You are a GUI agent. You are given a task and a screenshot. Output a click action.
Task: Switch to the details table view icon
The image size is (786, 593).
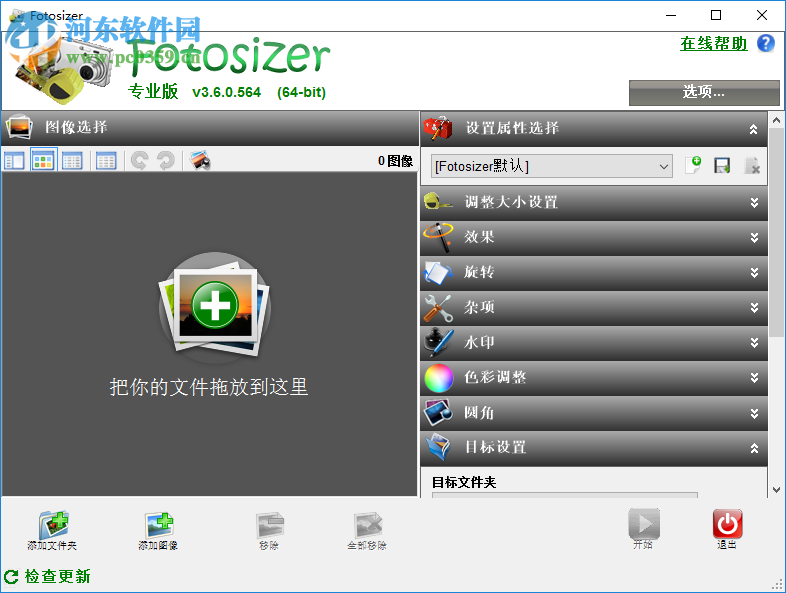[x=106, y=161]
